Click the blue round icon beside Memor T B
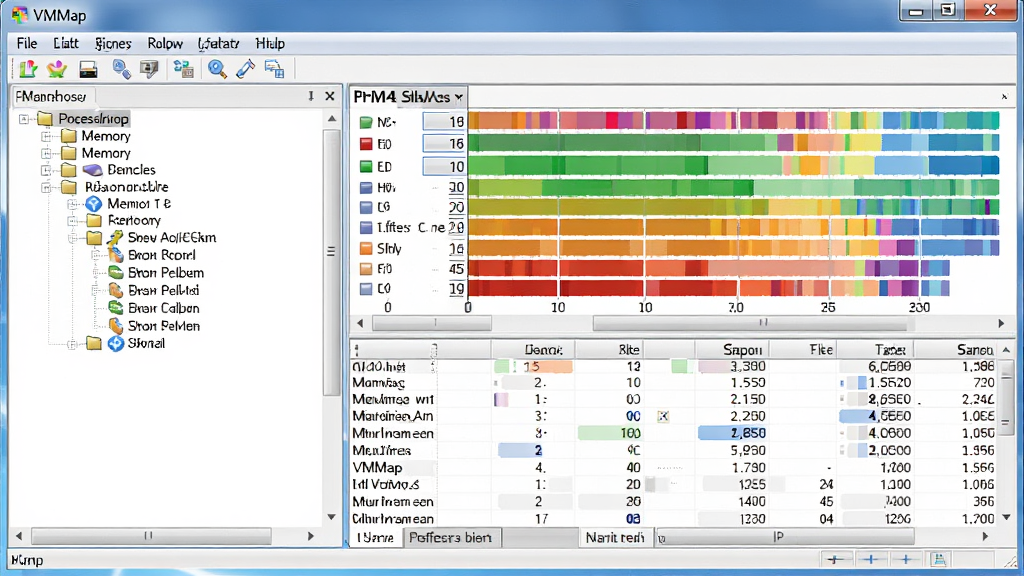 [x=94, y=204]
